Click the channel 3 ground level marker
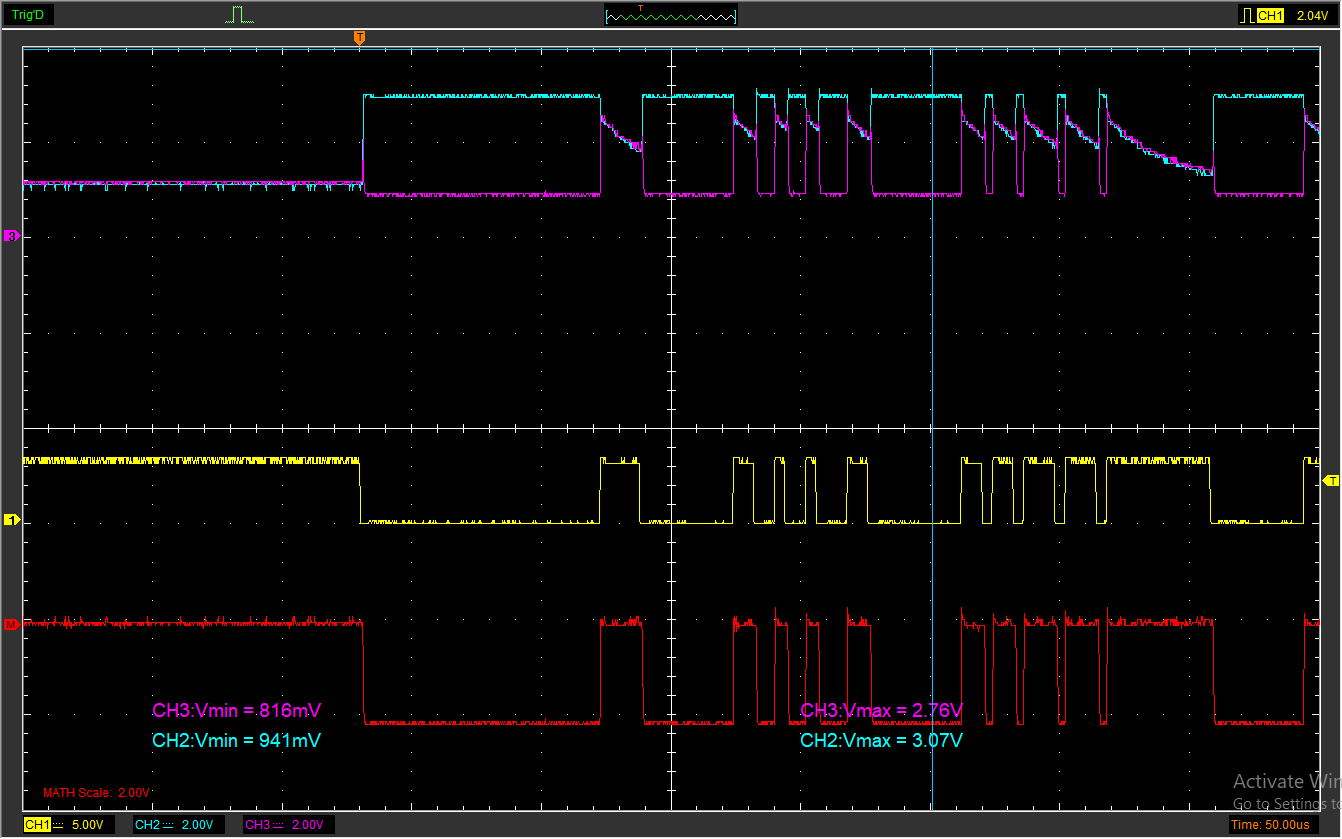1342x839 pixels. tap(12, 236)
